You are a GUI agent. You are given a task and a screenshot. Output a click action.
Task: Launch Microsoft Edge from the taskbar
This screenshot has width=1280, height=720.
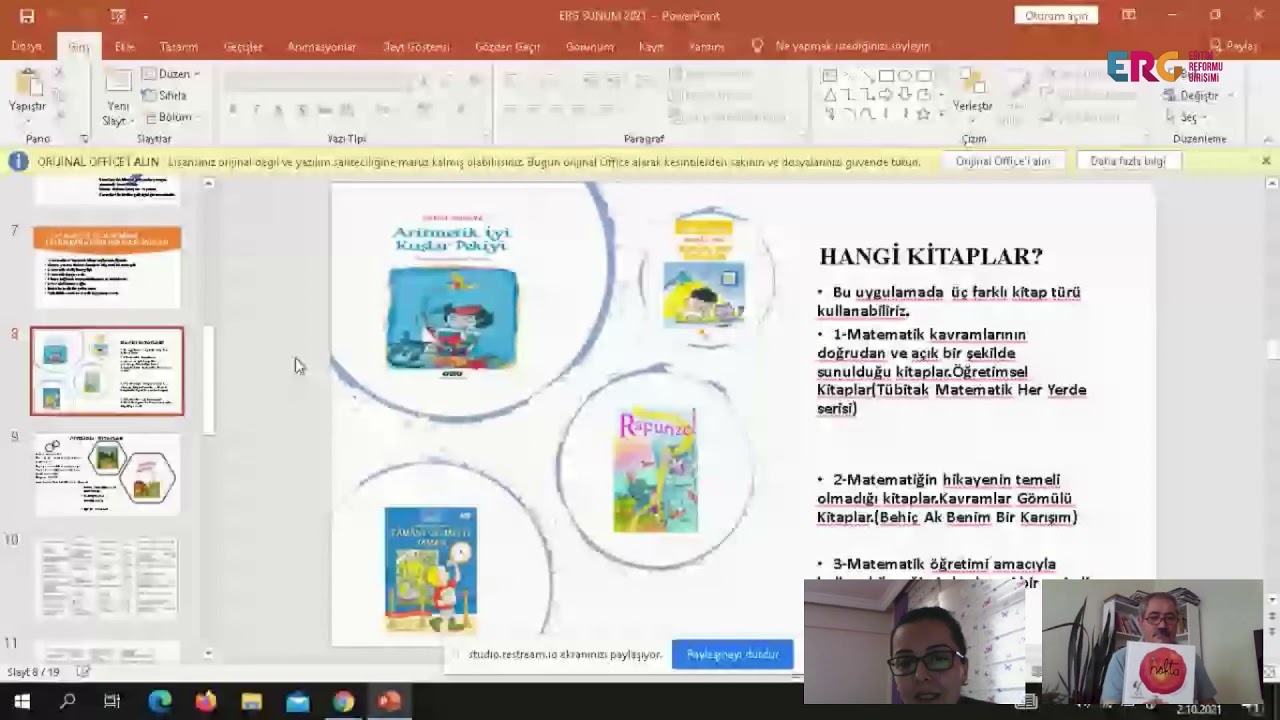(x=159, y=702)
